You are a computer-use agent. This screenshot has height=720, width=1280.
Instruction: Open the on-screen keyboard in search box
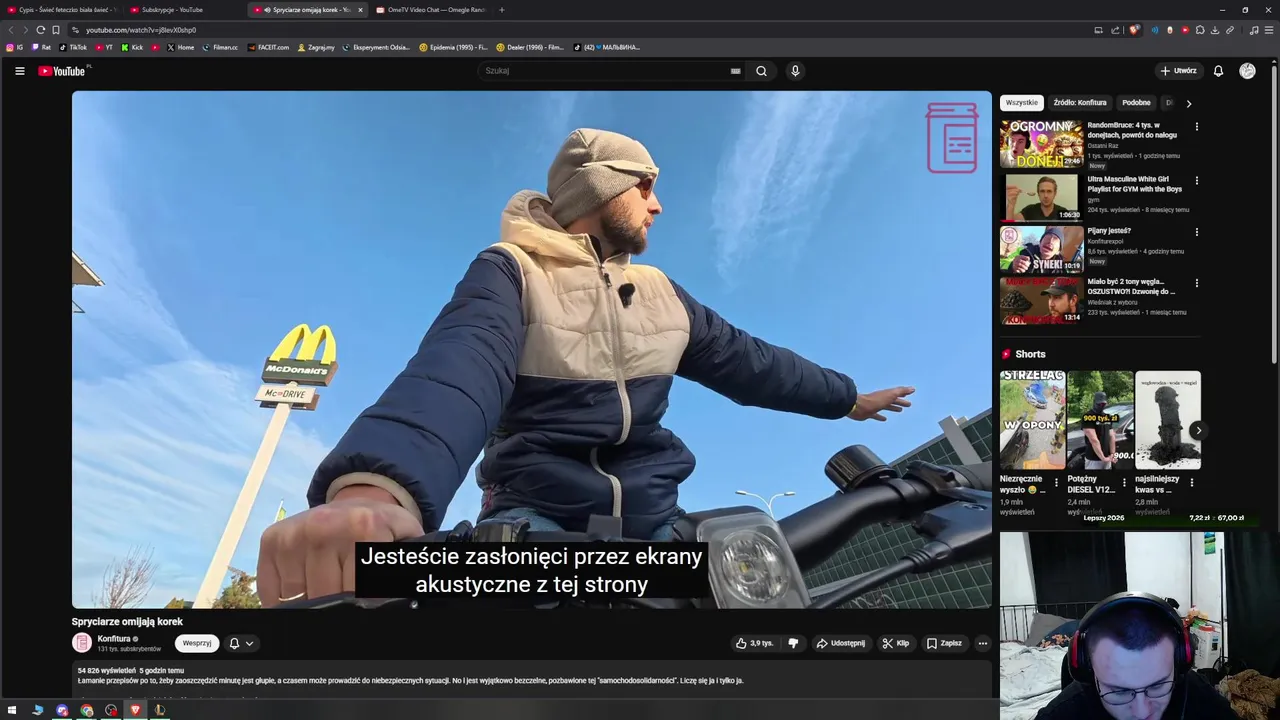(x=735, y=71)
